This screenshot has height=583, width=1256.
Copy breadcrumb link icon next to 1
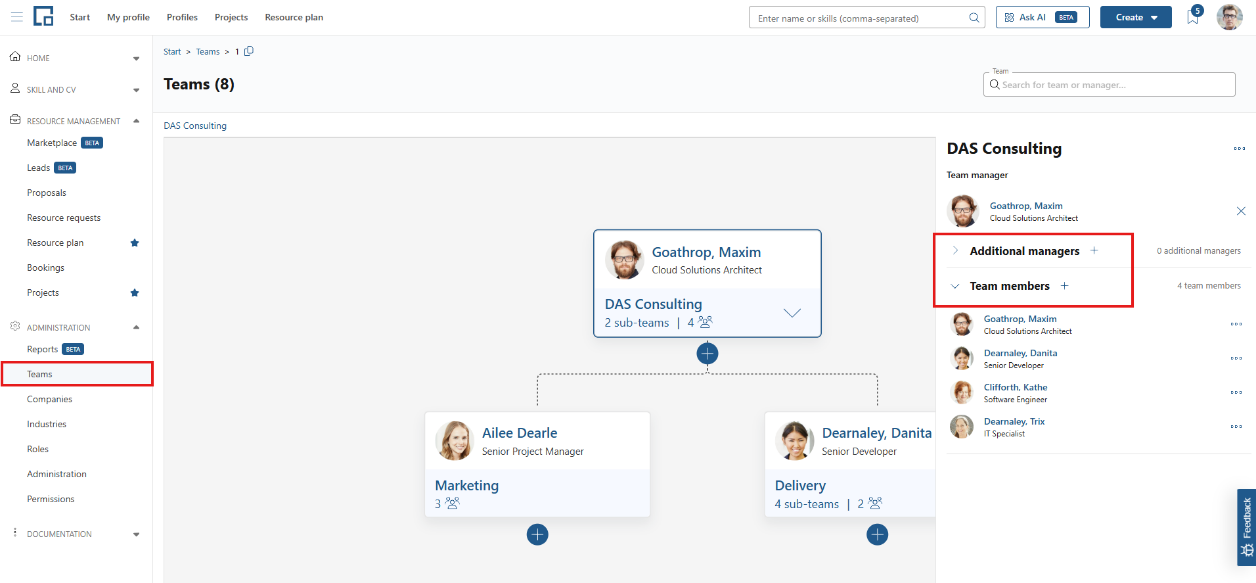(249, 51)
